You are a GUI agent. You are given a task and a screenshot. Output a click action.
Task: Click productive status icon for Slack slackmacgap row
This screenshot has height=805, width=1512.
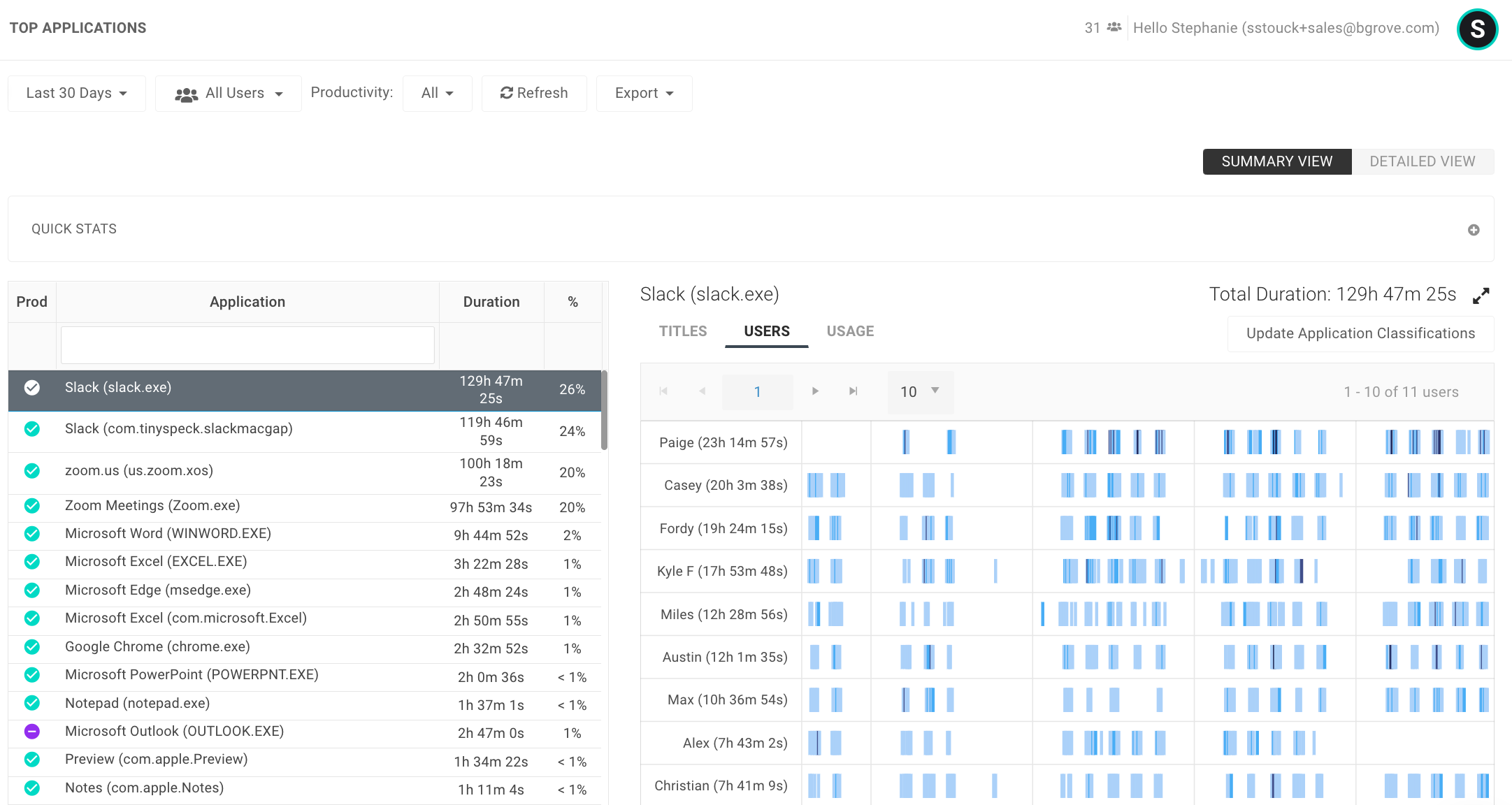[x=32, y=429]
